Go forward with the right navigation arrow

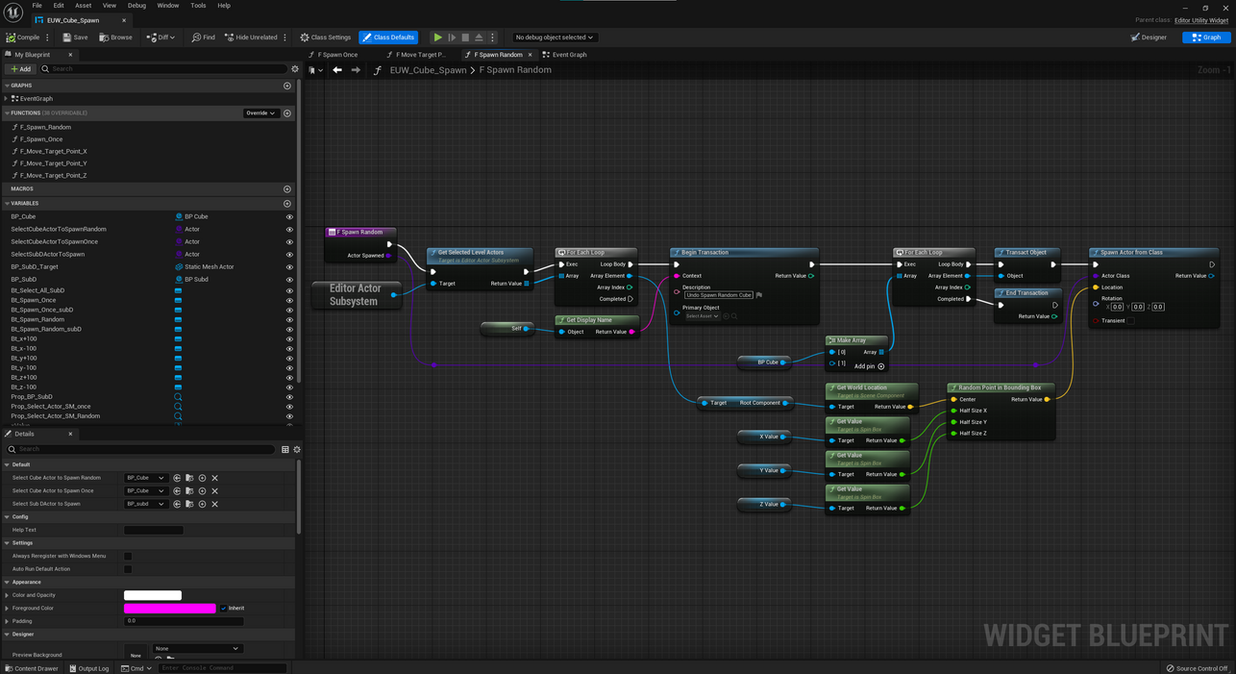[356, 70]
